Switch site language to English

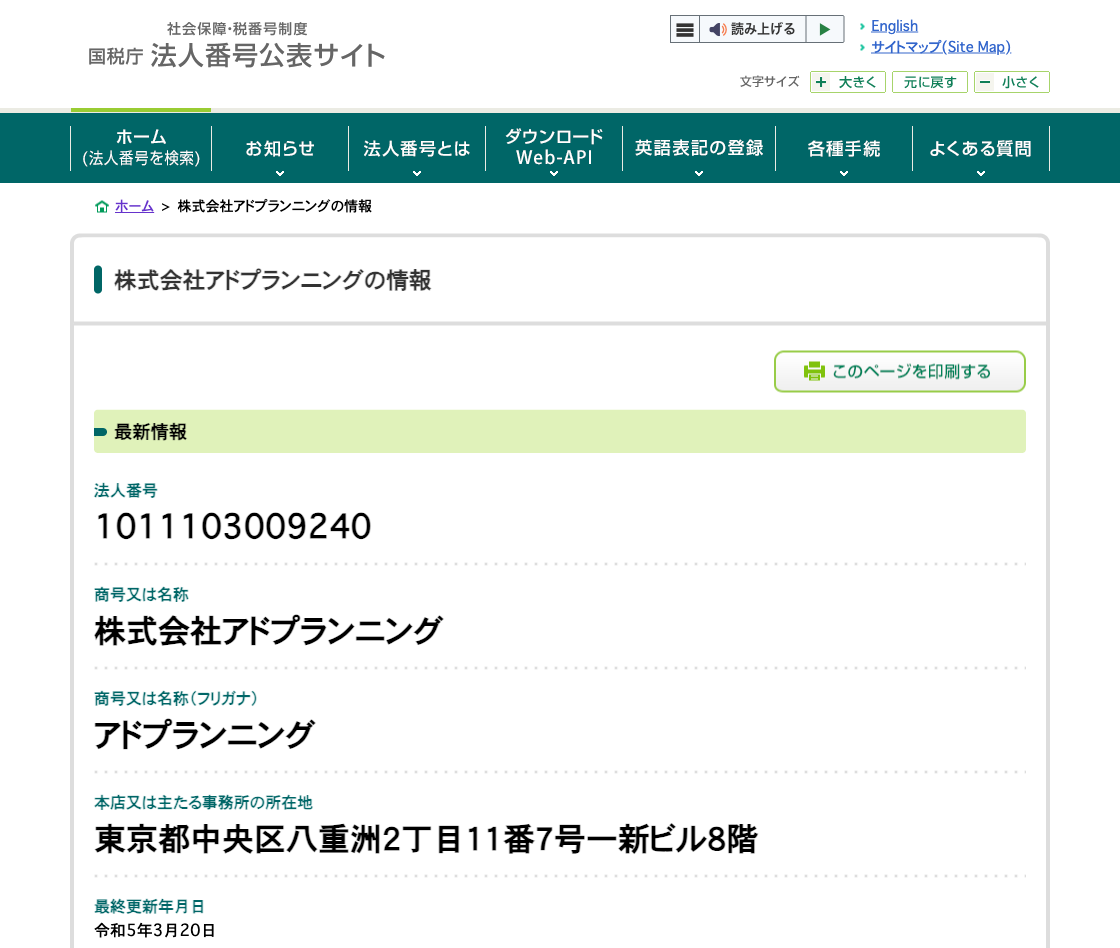point(894,26)
